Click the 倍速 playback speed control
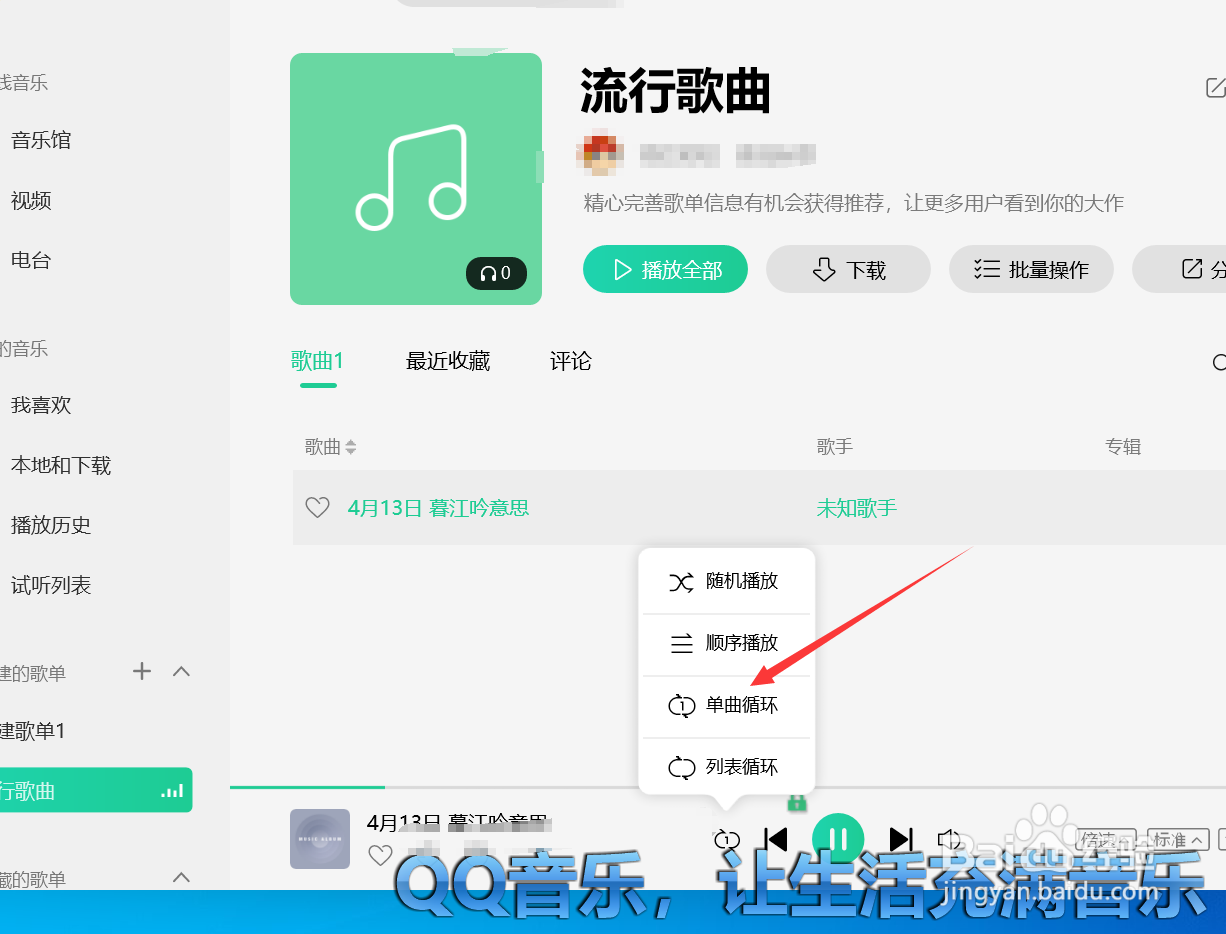1226x934 pixels. click(1106, 841)
